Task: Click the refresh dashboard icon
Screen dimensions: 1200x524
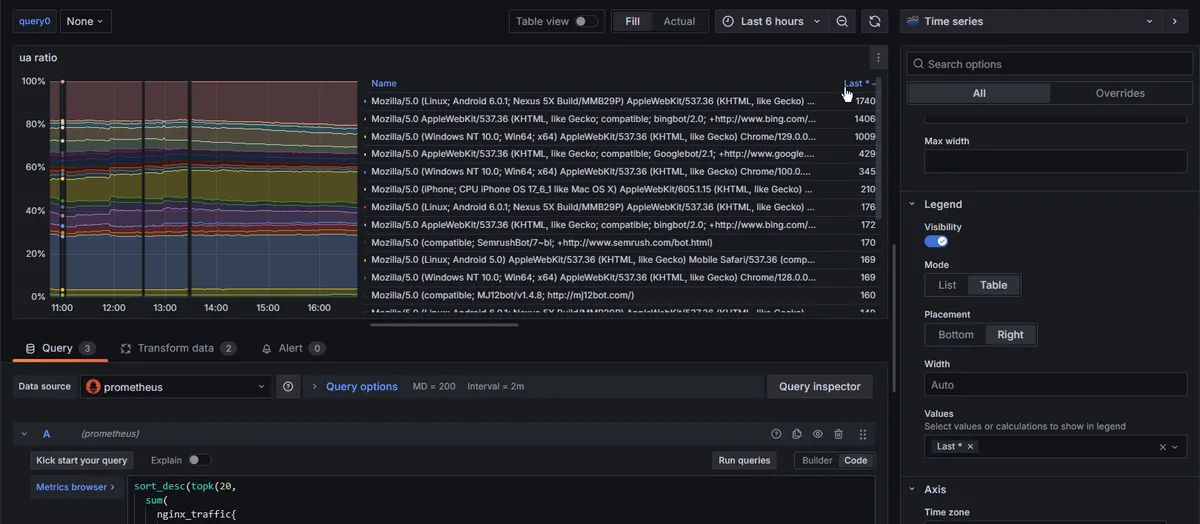Action: [875, 21]
